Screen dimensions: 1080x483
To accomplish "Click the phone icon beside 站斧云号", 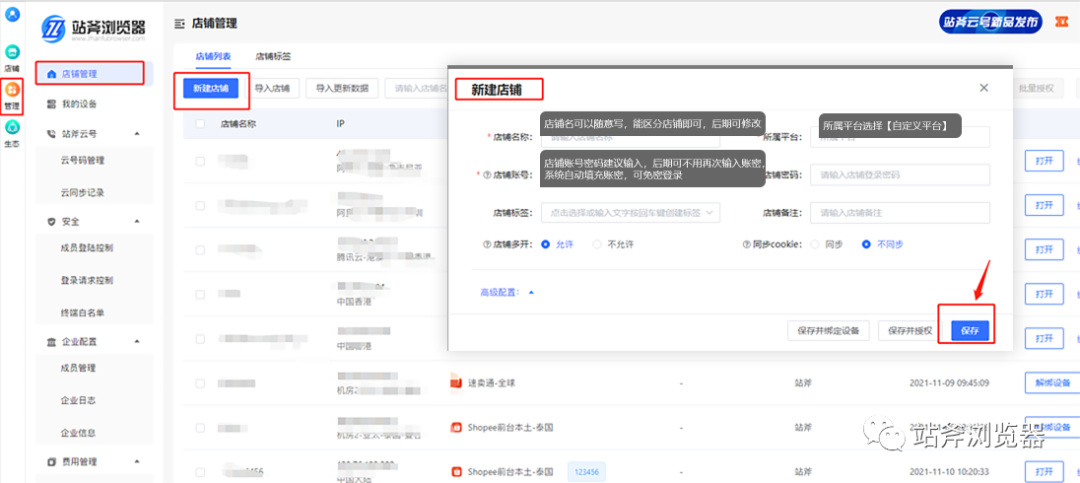I will coord(50,134).
